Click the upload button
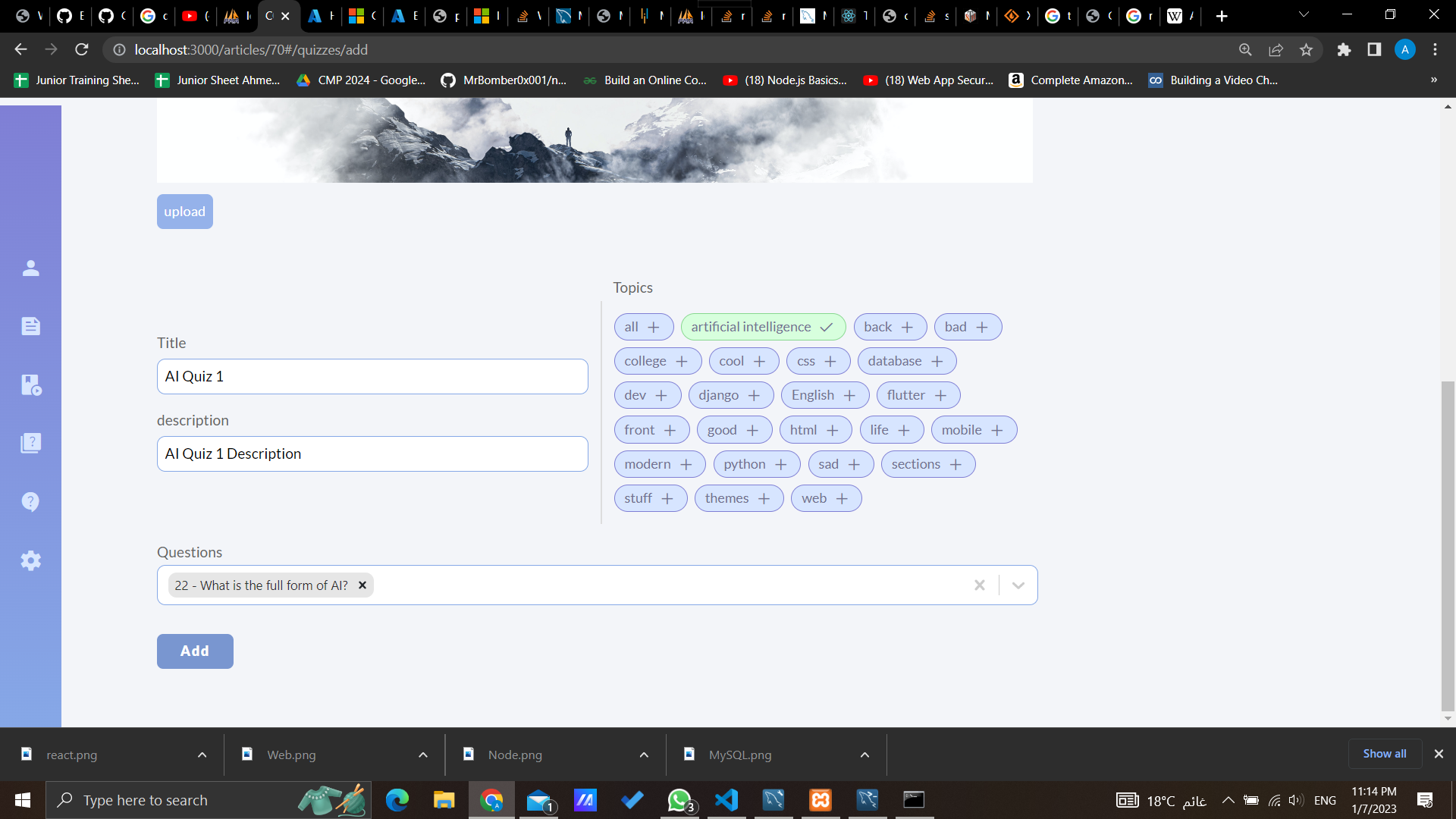1456x819 pixels. click(184, 212)
